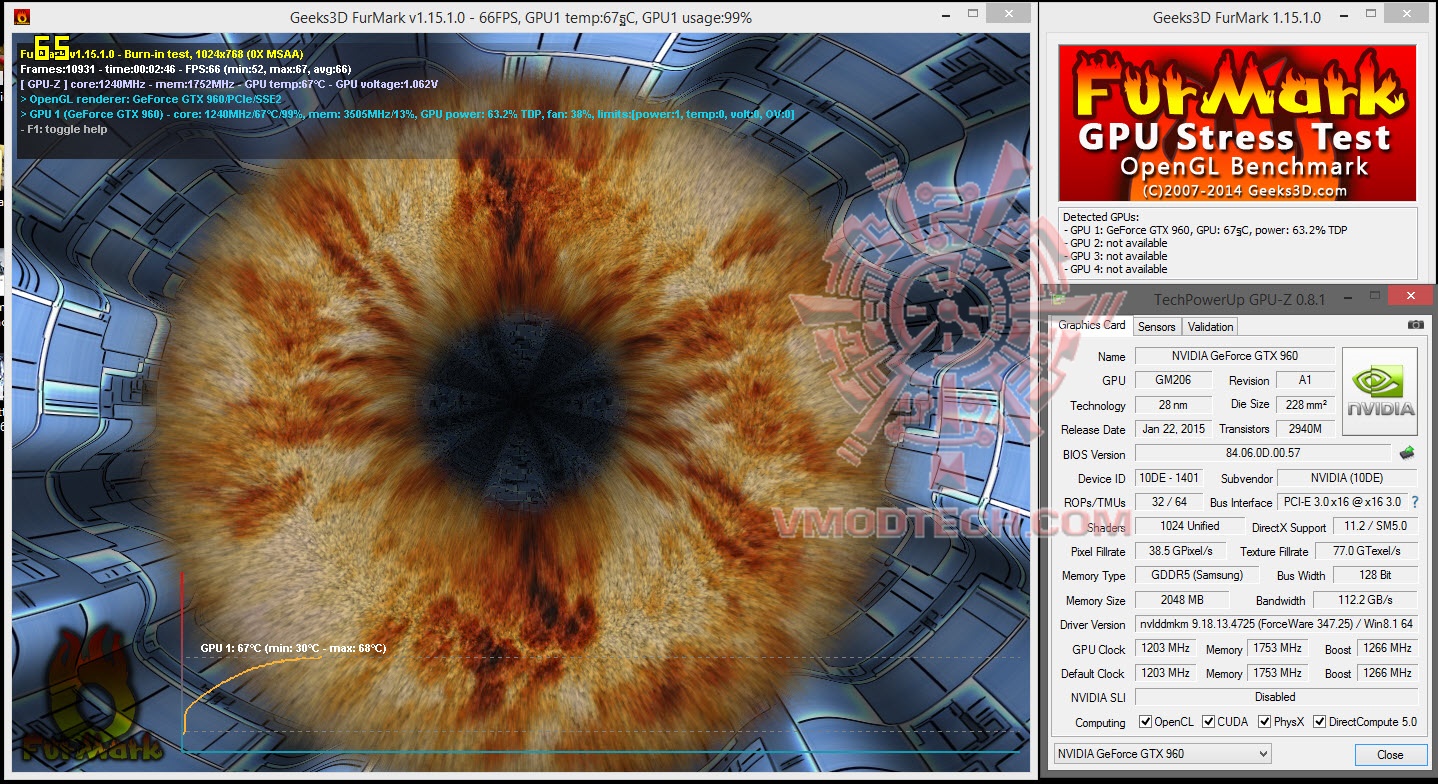Click the Shaders field 1024 Unified
The height and width of the screenshot is (784, 1438).
1189,526
